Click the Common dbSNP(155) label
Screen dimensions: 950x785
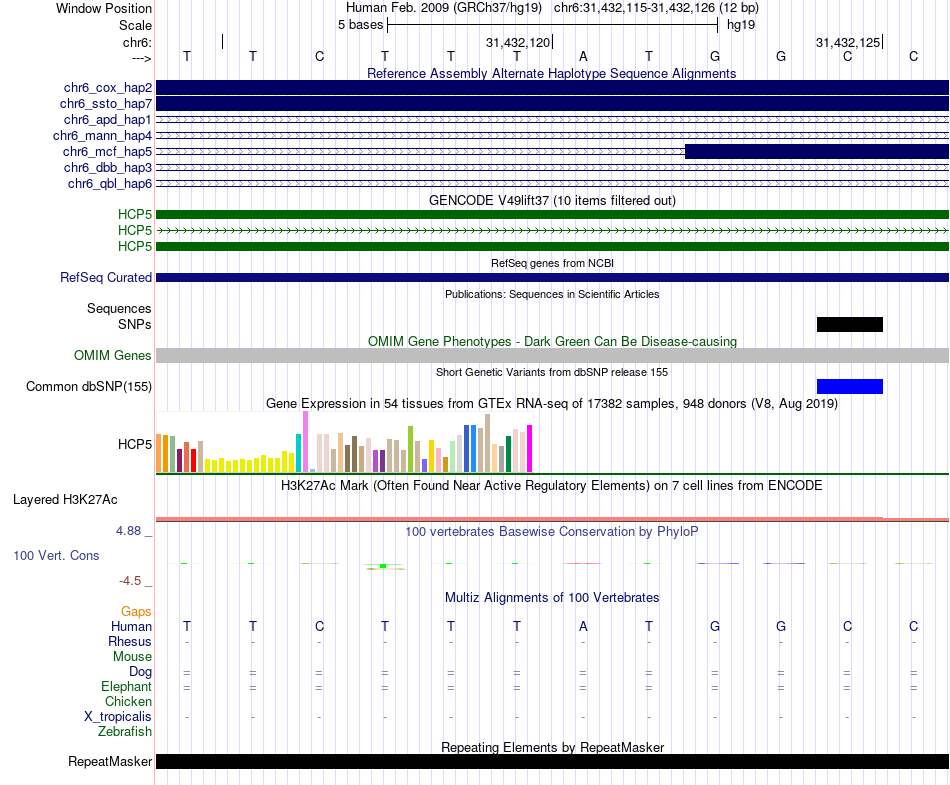click(x=88, y=386)
